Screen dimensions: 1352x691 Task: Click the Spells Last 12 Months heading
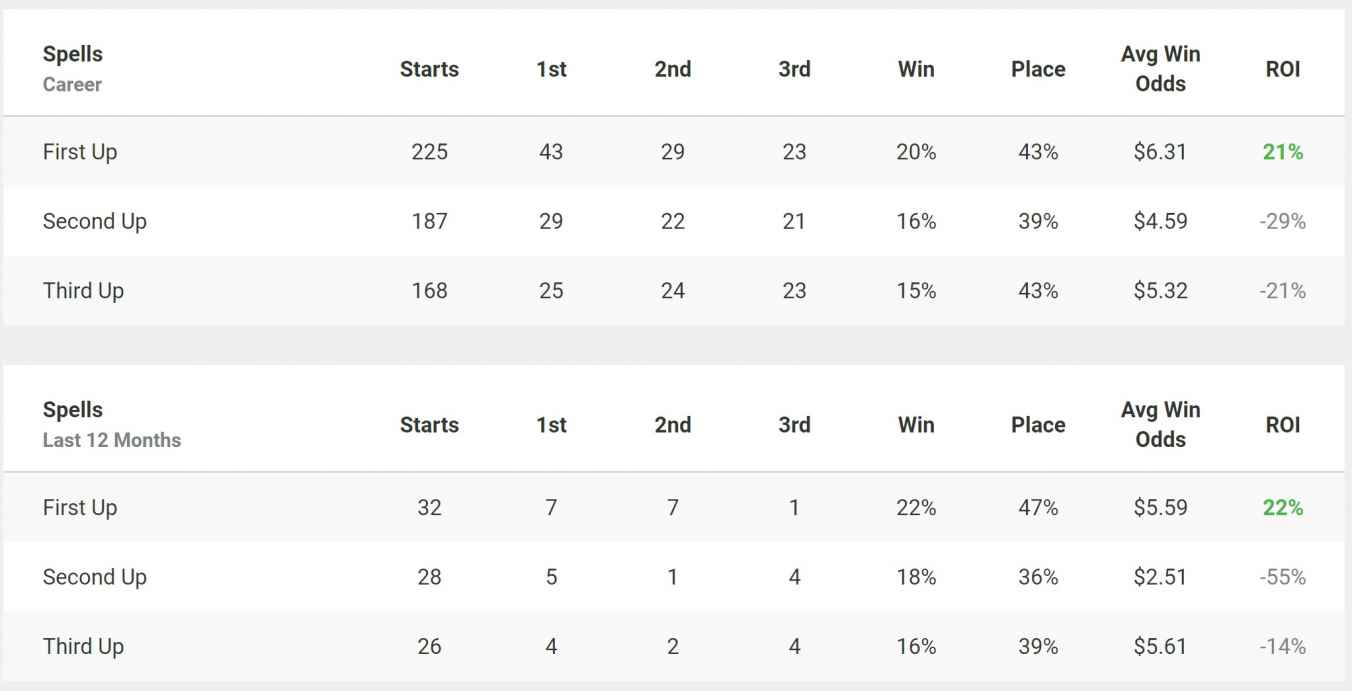pos(112,425)
